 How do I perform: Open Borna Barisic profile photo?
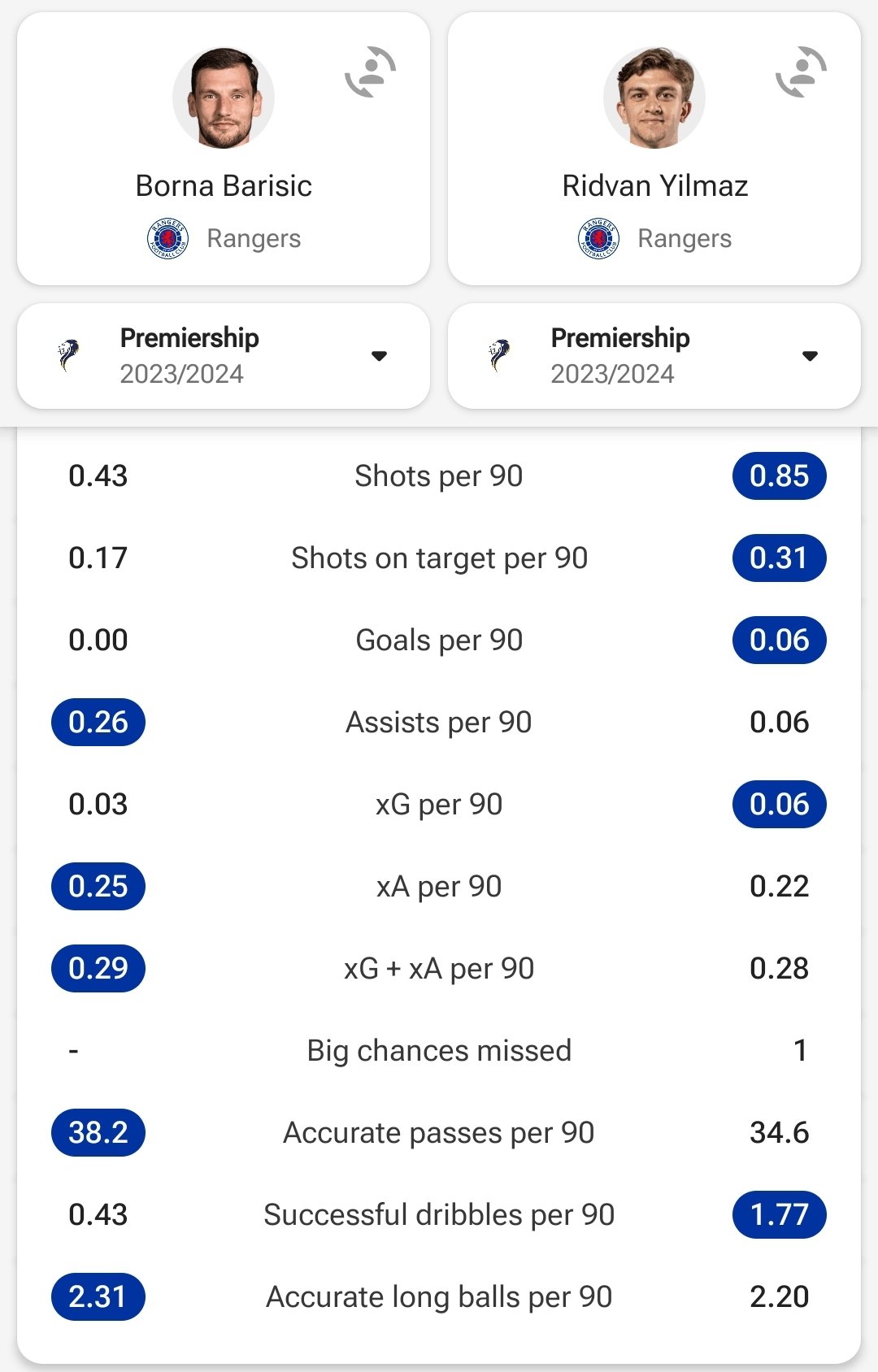coord(224,98)
